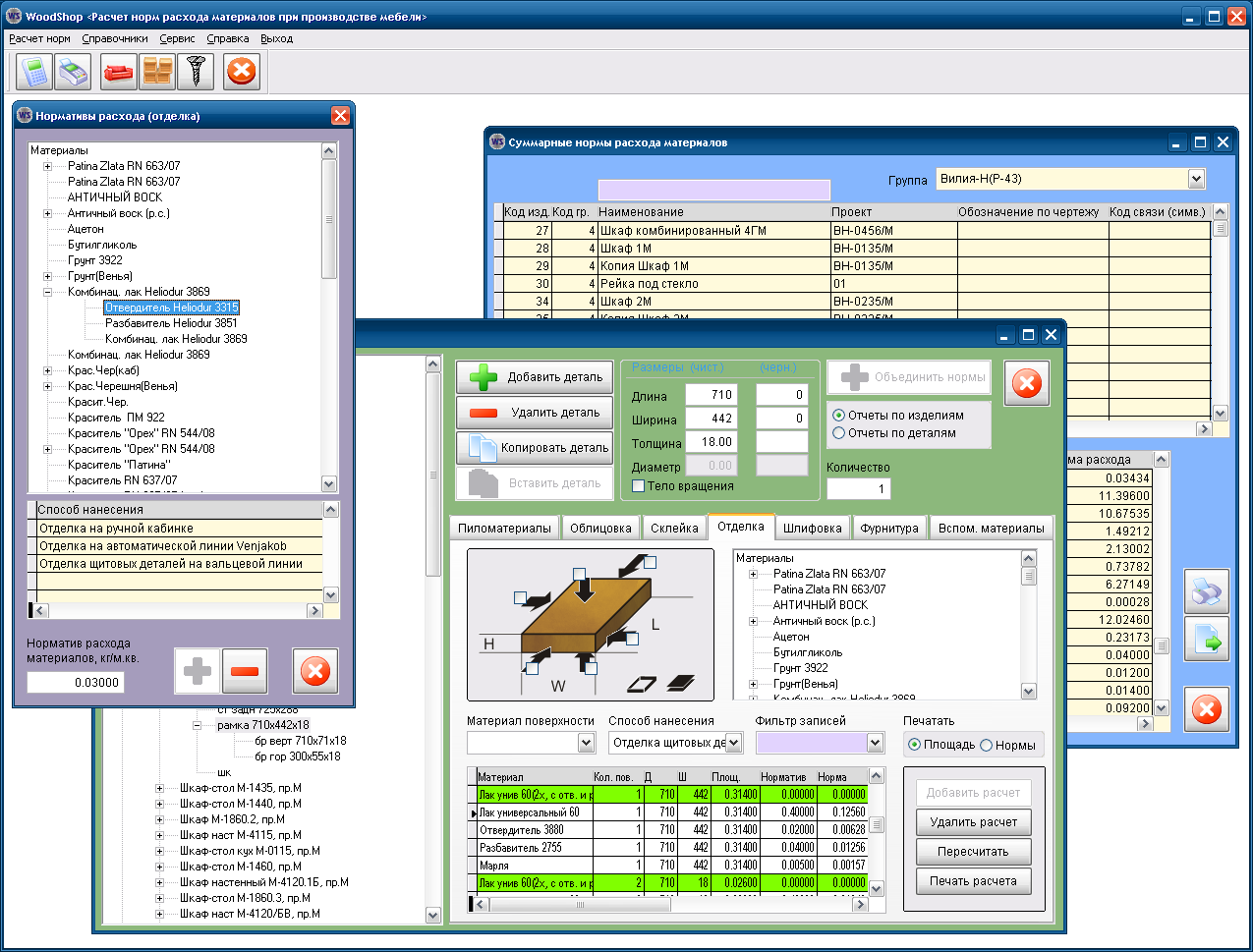Image resolution: width=1253 pixels, height=952 pixels.
Task: Collapse рамка 710x442x18 tree node
Action: click(197, 725)
